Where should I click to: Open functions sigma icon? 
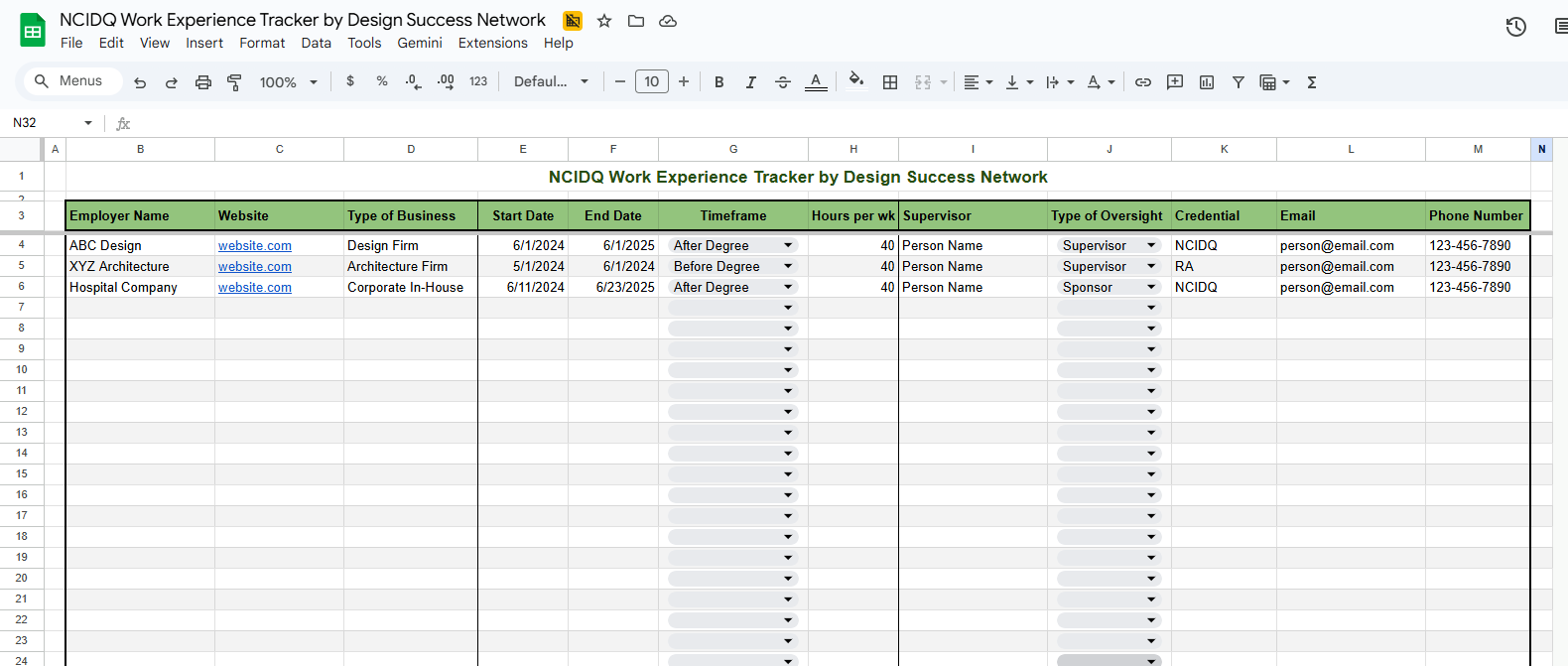(x=1312, y=82)
